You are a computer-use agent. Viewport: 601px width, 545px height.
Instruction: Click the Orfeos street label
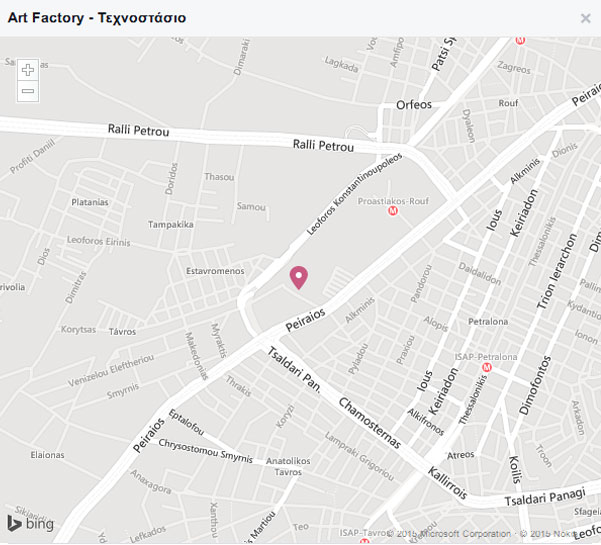tap(414, 104)
